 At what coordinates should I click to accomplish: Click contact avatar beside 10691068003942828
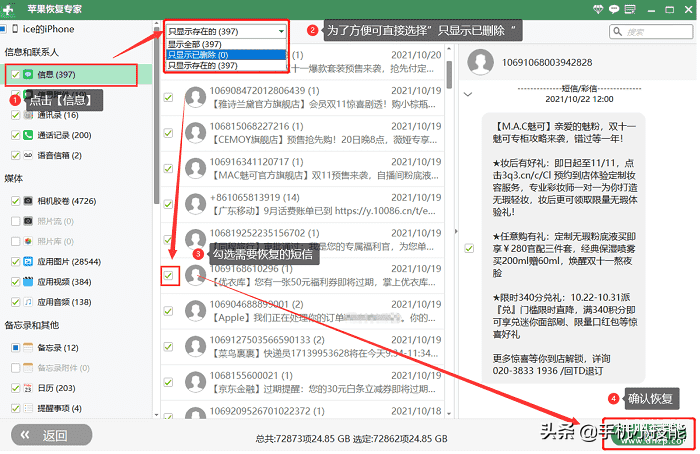[480, 62]
